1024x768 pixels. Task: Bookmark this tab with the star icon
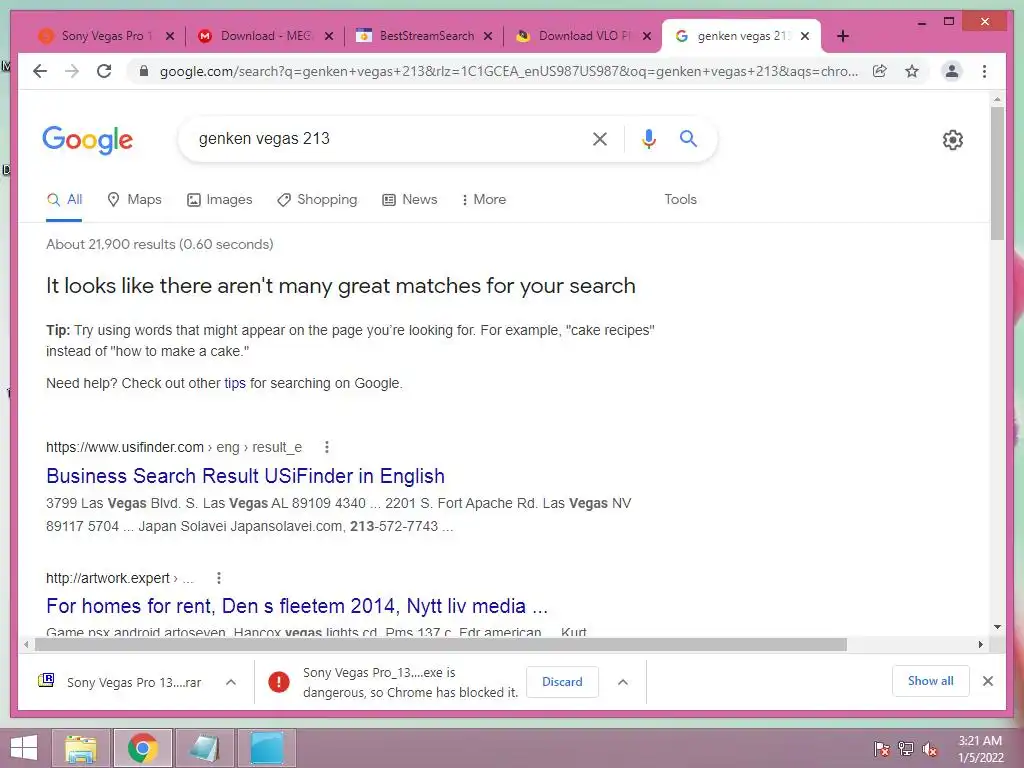[912, 71]
